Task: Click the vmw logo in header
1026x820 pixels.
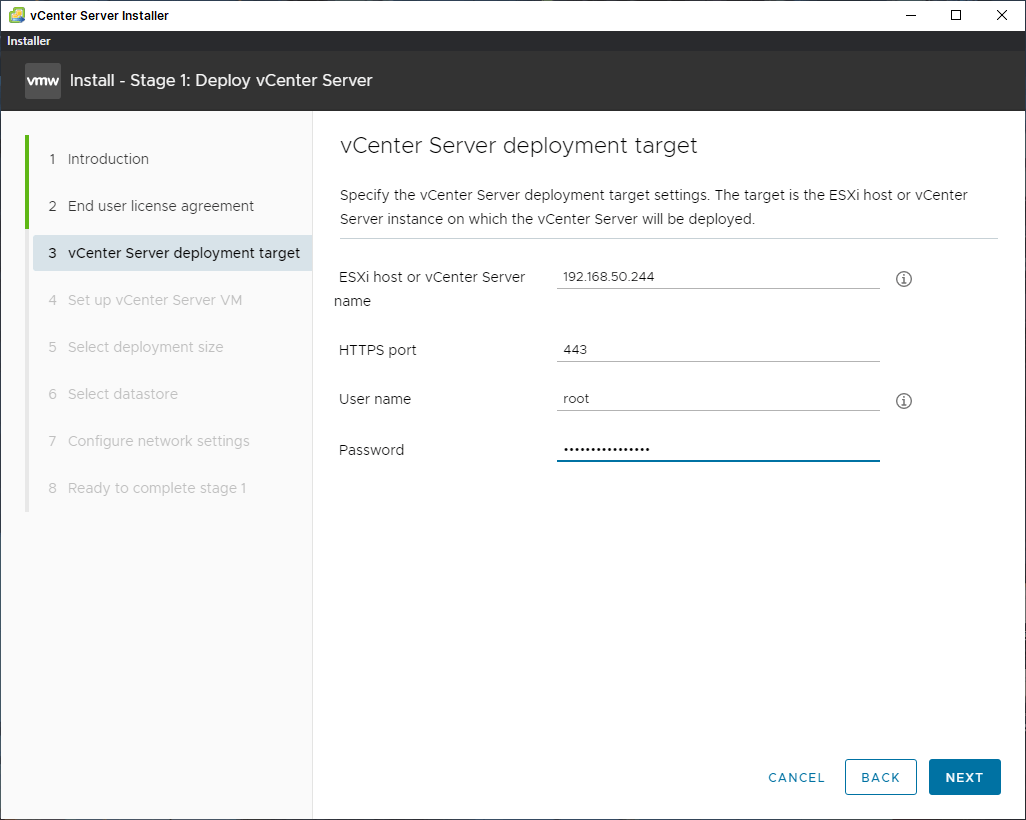Action: (x=43, y=81)
